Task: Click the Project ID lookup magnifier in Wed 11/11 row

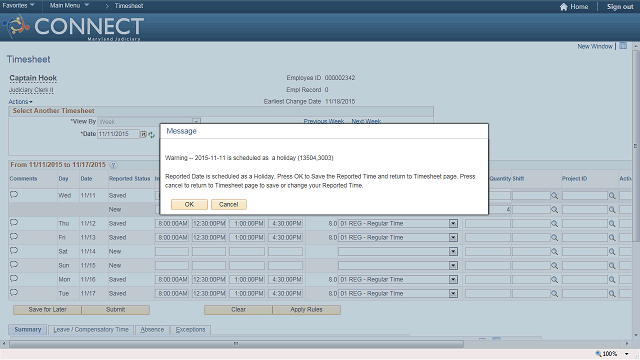Action: click(x=612, y=196)
